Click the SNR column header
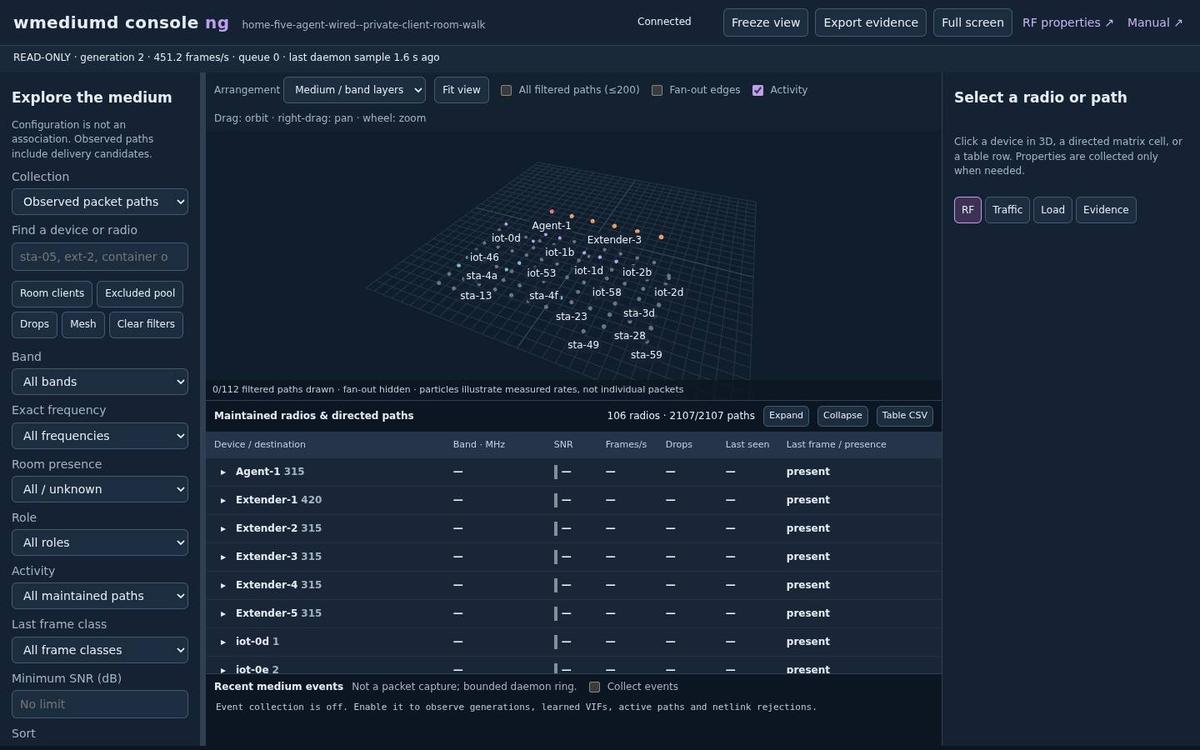1200x750 pixels. 563,445
